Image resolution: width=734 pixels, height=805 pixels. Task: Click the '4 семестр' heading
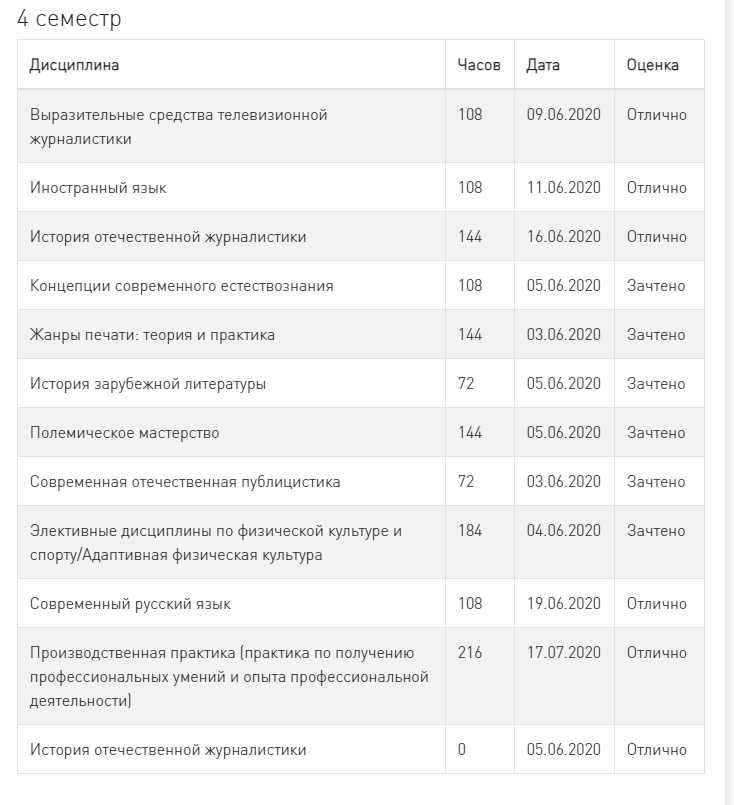pyautogui.click(x=69, y=18)
